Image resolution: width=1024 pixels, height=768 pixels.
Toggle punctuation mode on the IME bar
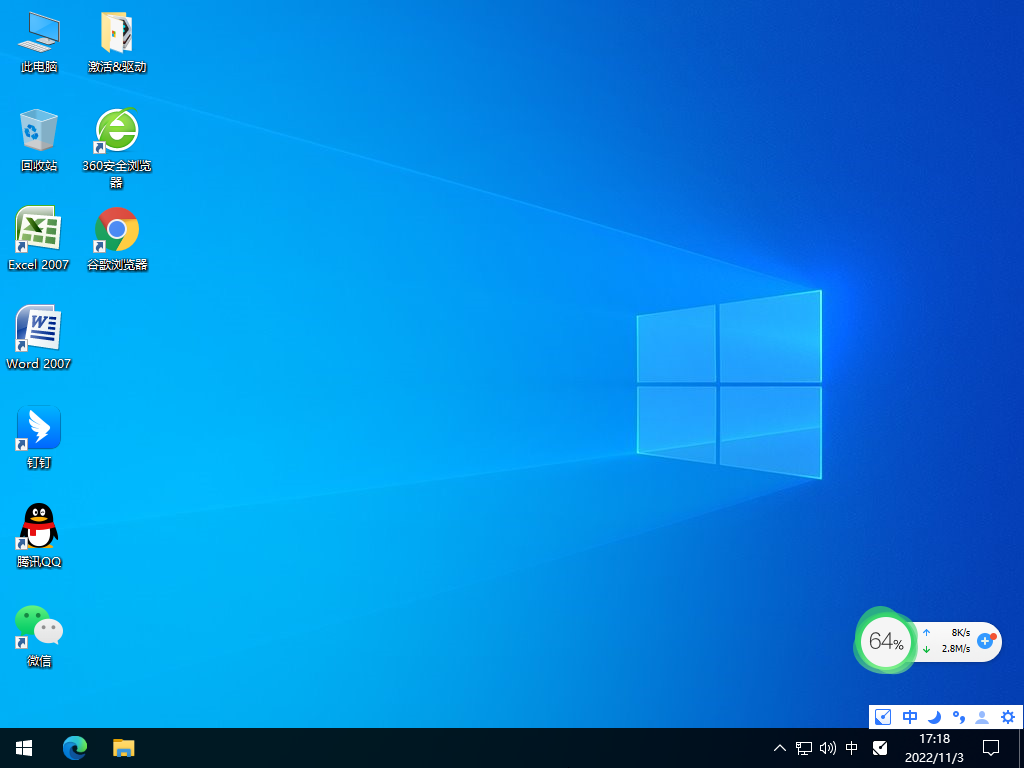tap(959, 717)
